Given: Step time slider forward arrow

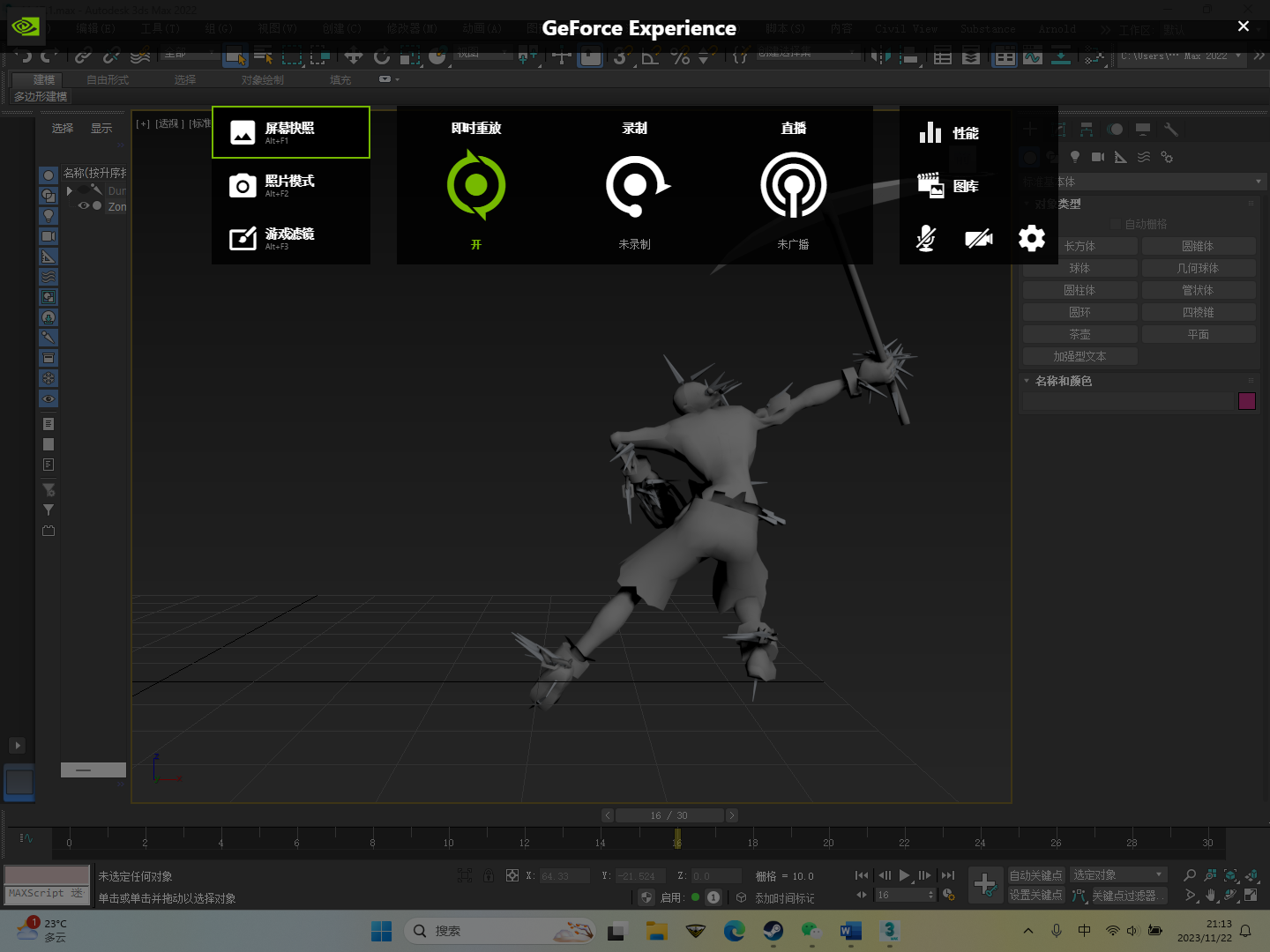Looking at the screenshot, I should point(732,815).
